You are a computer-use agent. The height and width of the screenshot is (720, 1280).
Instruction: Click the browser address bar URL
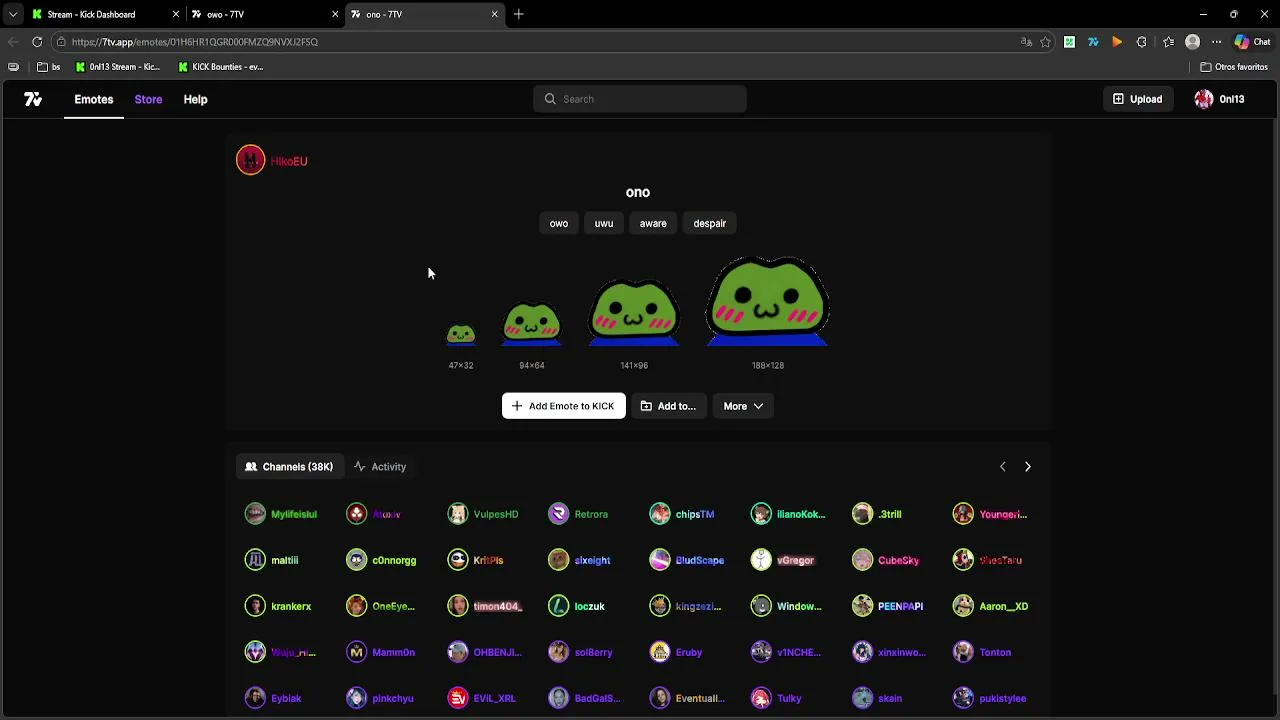click(195, 42)
